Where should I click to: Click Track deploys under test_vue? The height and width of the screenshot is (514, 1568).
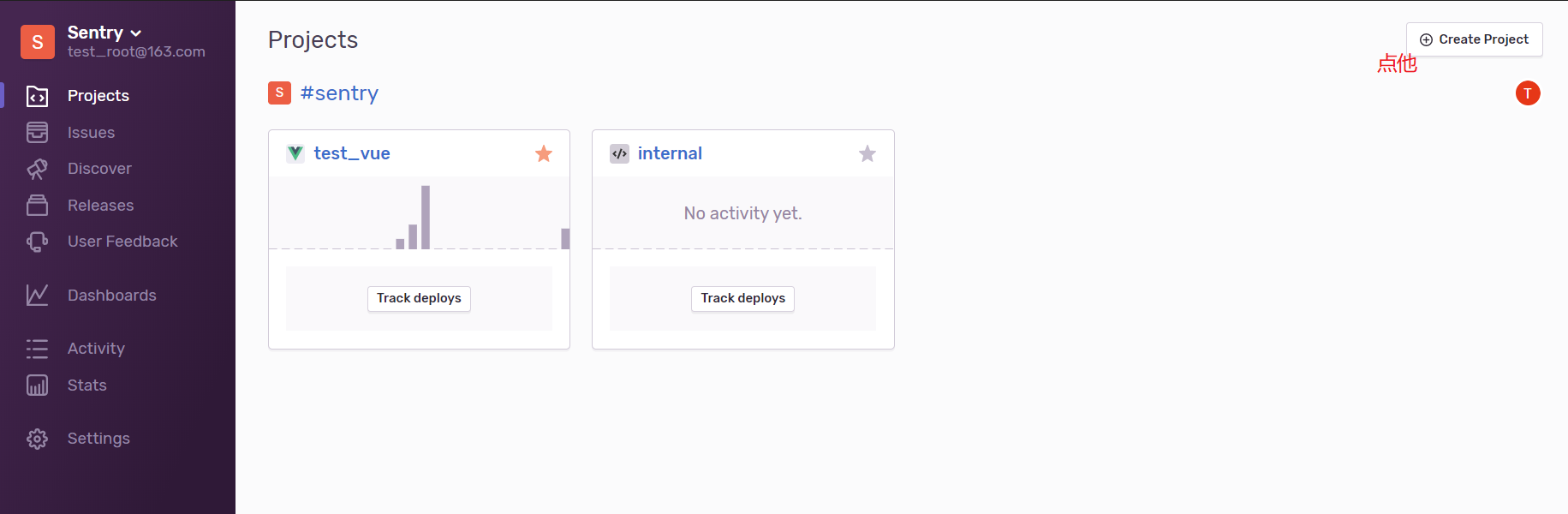tap(419, 298)
